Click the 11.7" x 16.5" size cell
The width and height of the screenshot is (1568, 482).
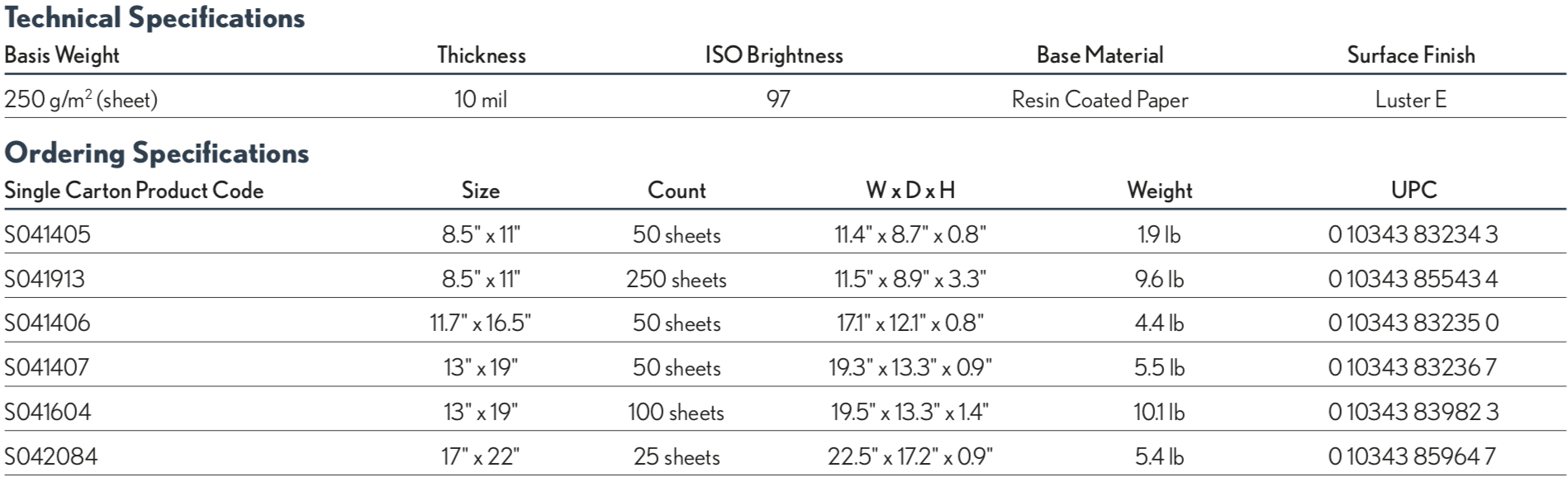(x=481, y=323)
